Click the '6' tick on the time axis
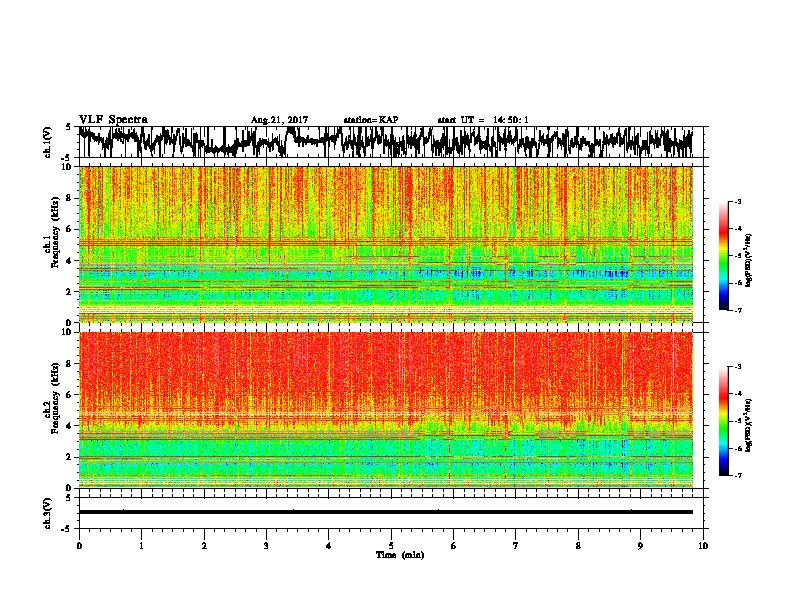The width and height of the screenshot is (792, 612). pos(454,546)
